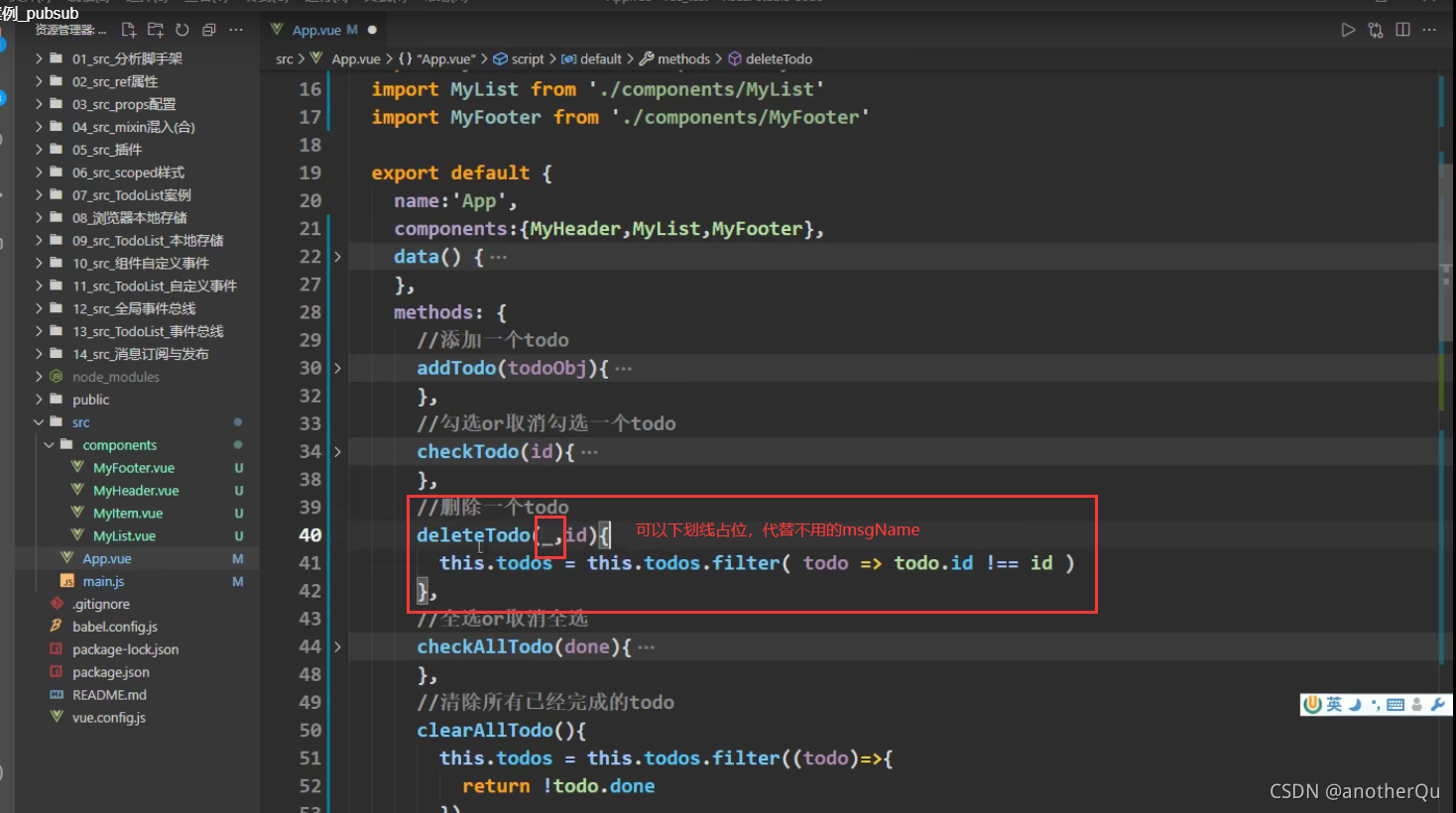Click the git icon beside .gitignore
Viewport: 1456px width, 813px height.
pyautogui.click(x=57, y=604)
